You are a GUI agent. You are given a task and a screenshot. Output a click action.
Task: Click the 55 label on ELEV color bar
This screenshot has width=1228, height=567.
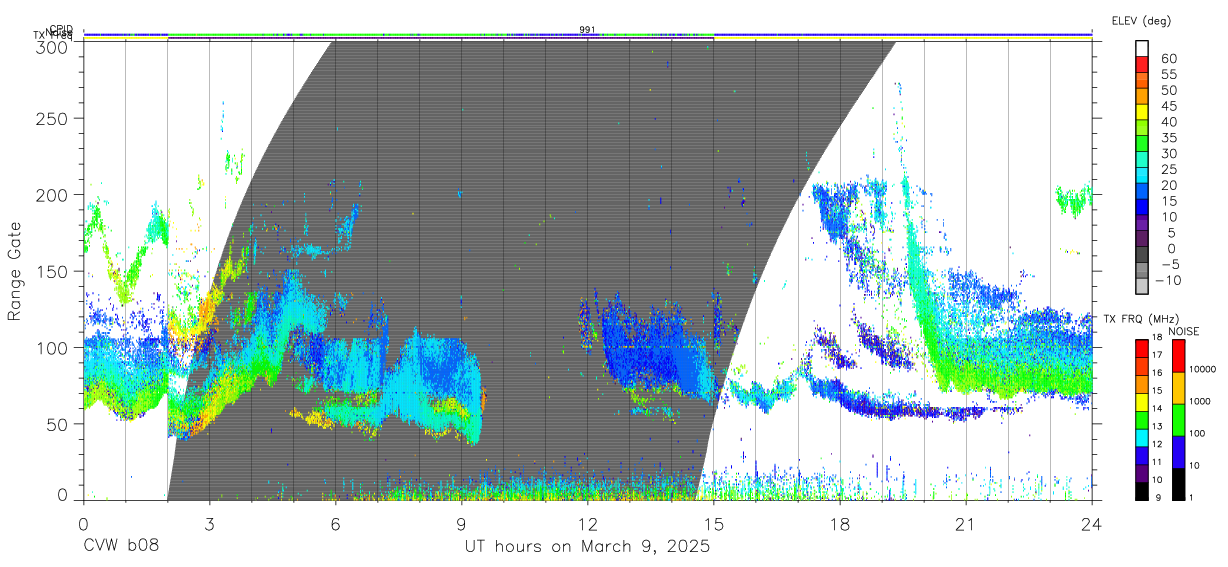1169,75
